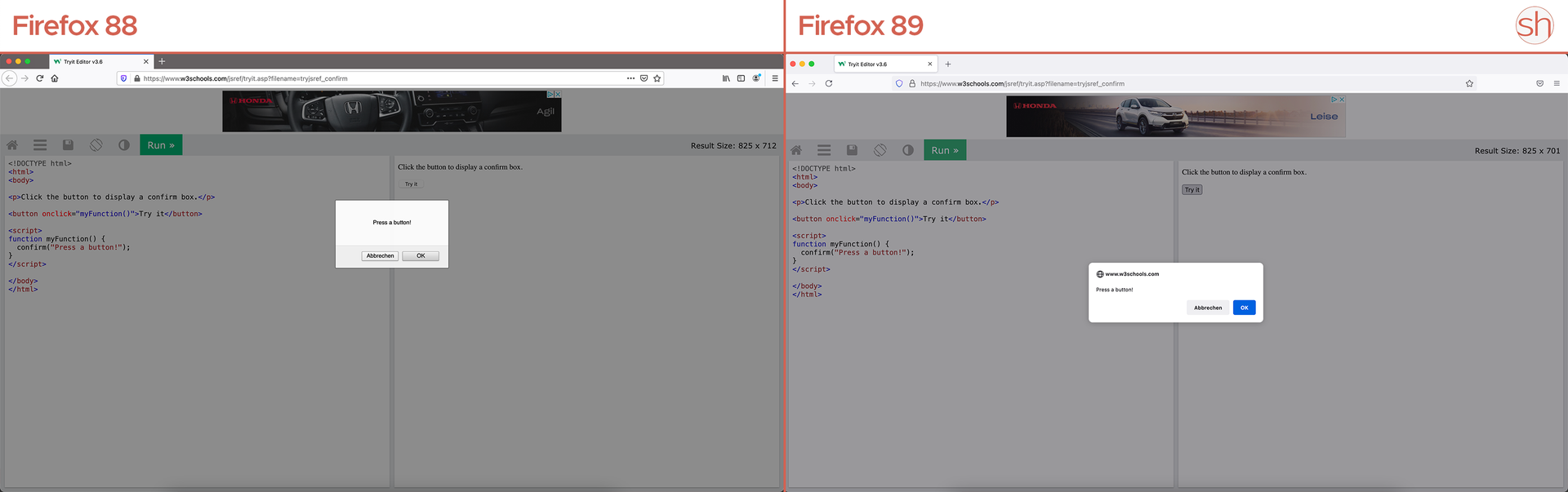Screen dimensions: 1568x492
Task: Change orientation of editor in Firefox 88 page
Action: click(96, 145)
